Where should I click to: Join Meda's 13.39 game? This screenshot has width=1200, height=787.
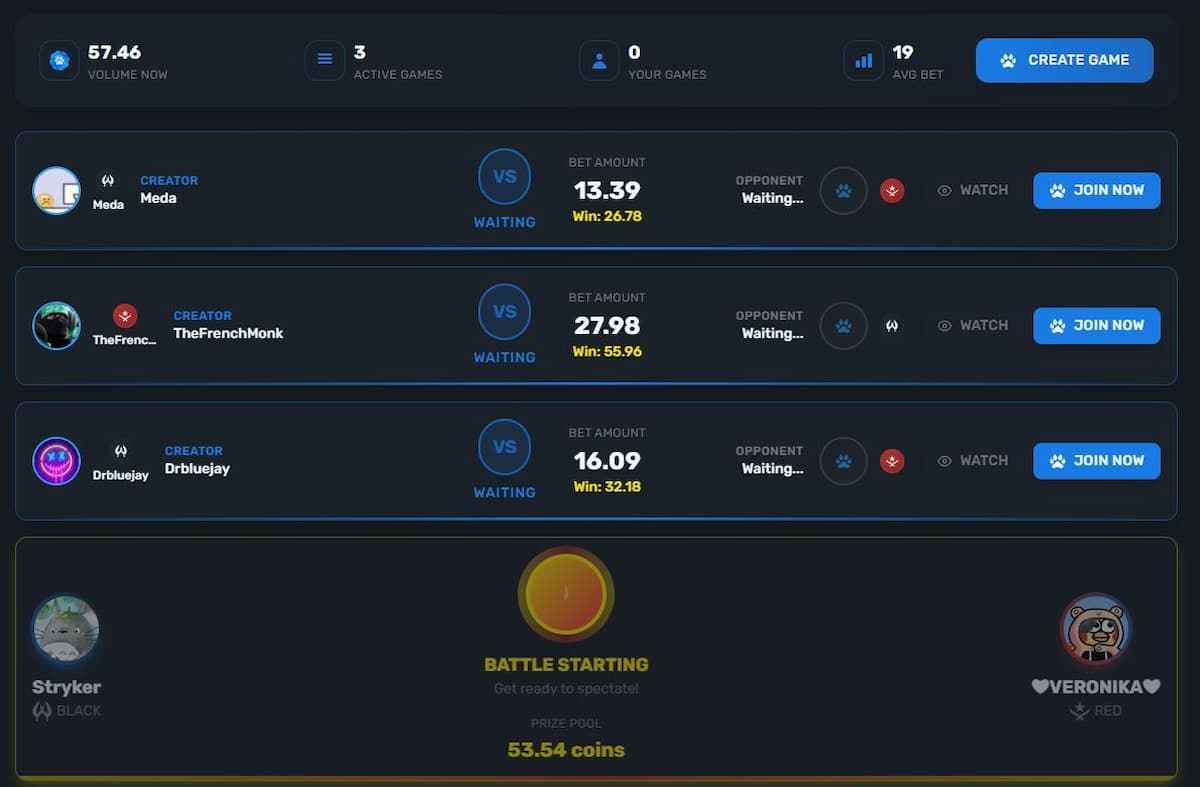[1096, 190]
